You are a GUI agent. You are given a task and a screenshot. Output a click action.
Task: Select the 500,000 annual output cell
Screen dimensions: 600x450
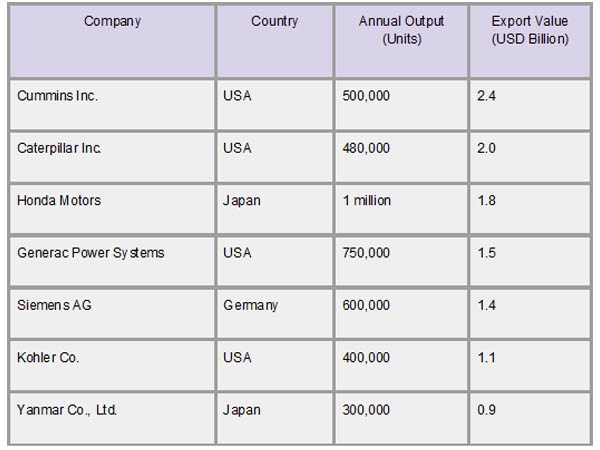tap(366, 96)
